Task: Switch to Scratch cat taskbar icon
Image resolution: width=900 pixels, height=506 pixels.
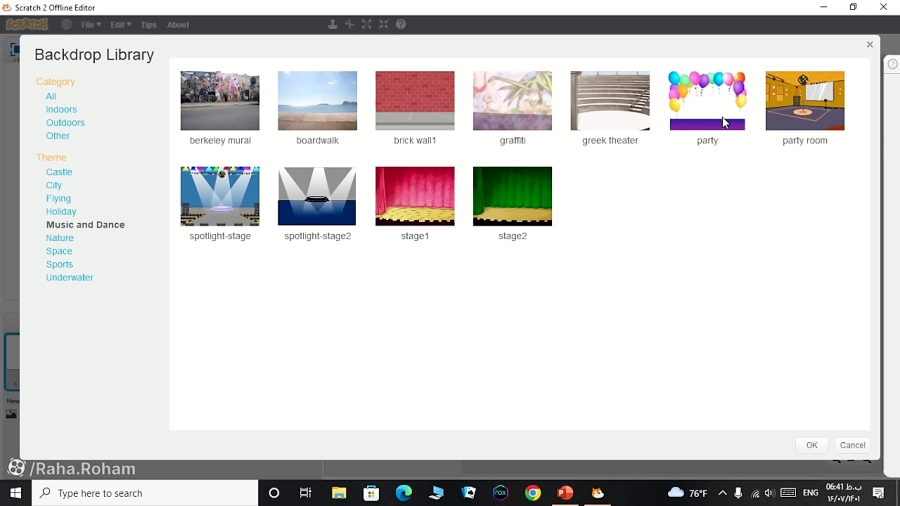Action: [598, 493]
